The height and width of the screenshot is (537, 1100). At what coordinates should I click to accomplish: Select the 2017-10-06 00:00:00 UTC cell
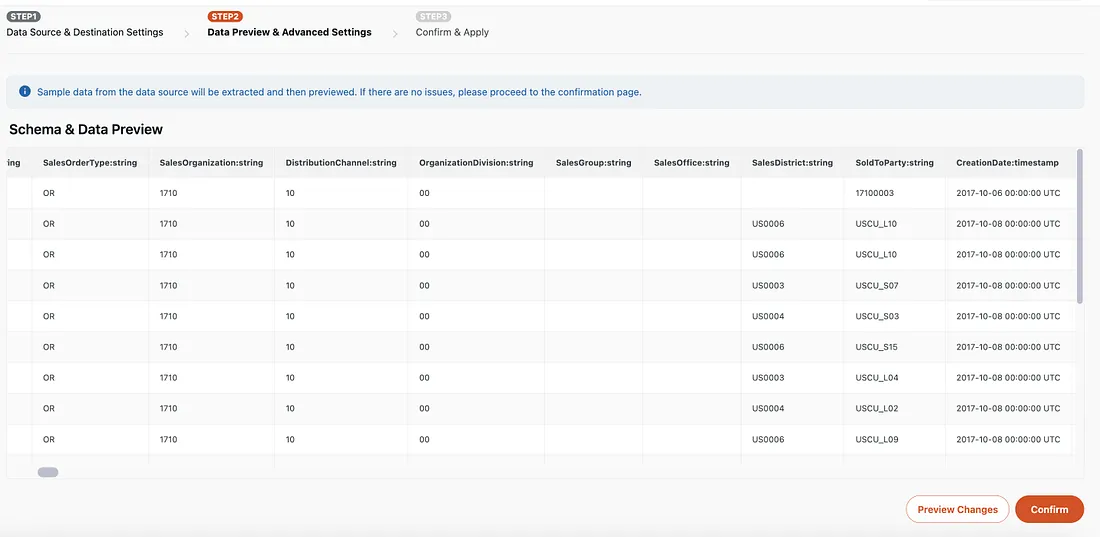(1008, 193)
